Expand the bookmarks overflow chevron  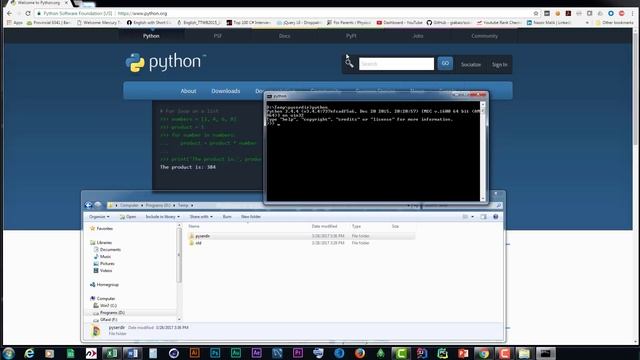587,22
